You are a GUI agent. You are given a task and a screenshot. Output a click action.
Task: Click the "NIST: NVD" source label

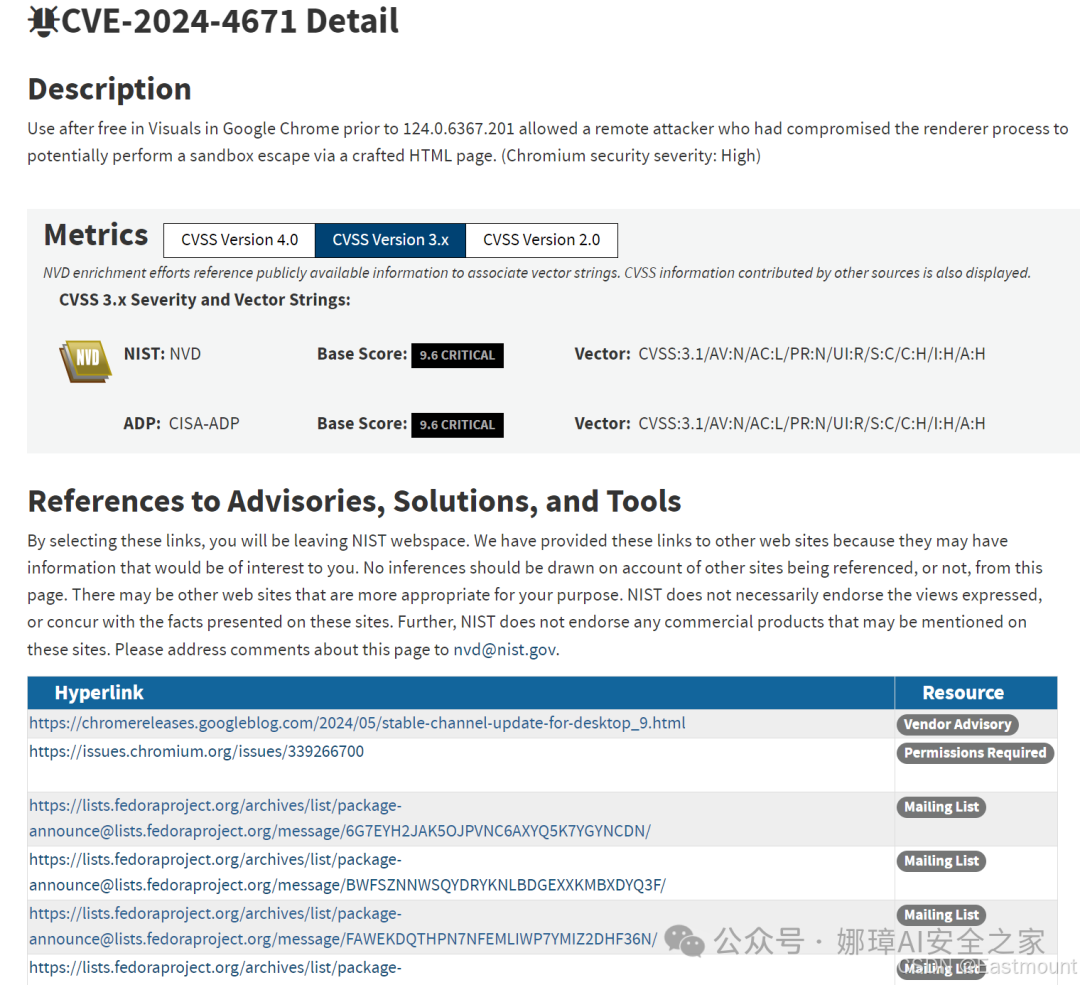click(x=163, y=354)
